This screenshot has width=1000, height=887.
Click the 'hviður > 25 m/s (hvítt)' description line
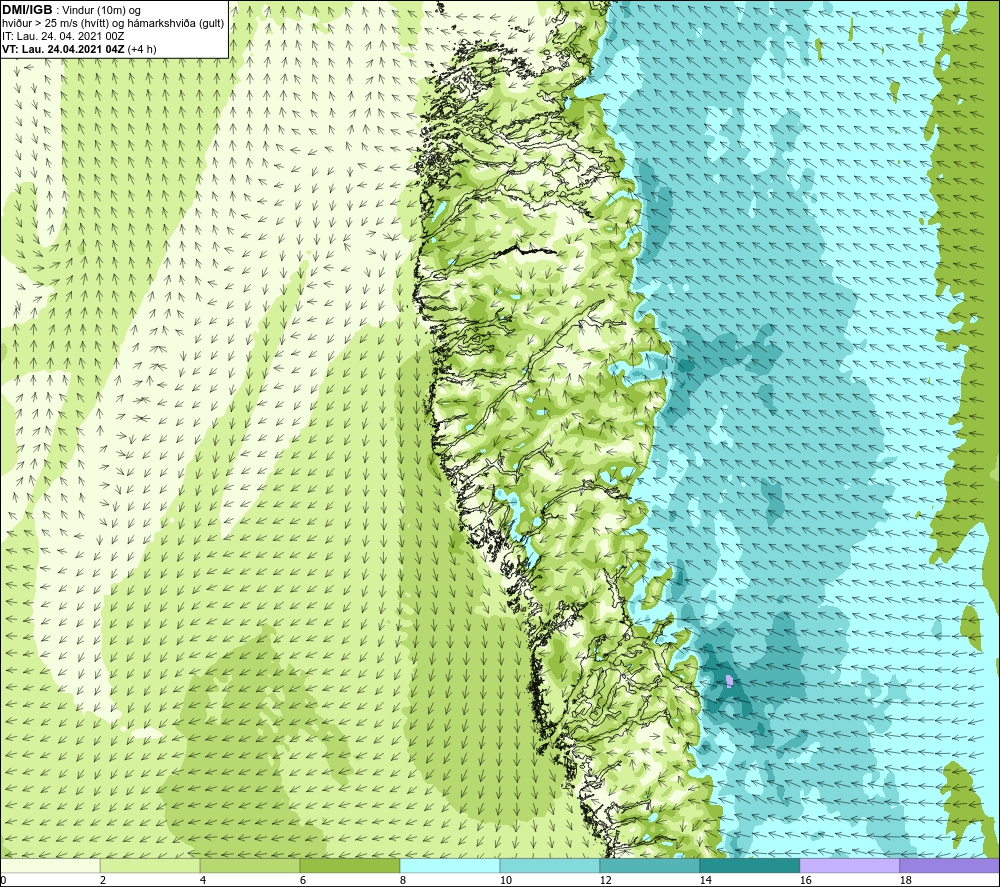coord(113,24)
